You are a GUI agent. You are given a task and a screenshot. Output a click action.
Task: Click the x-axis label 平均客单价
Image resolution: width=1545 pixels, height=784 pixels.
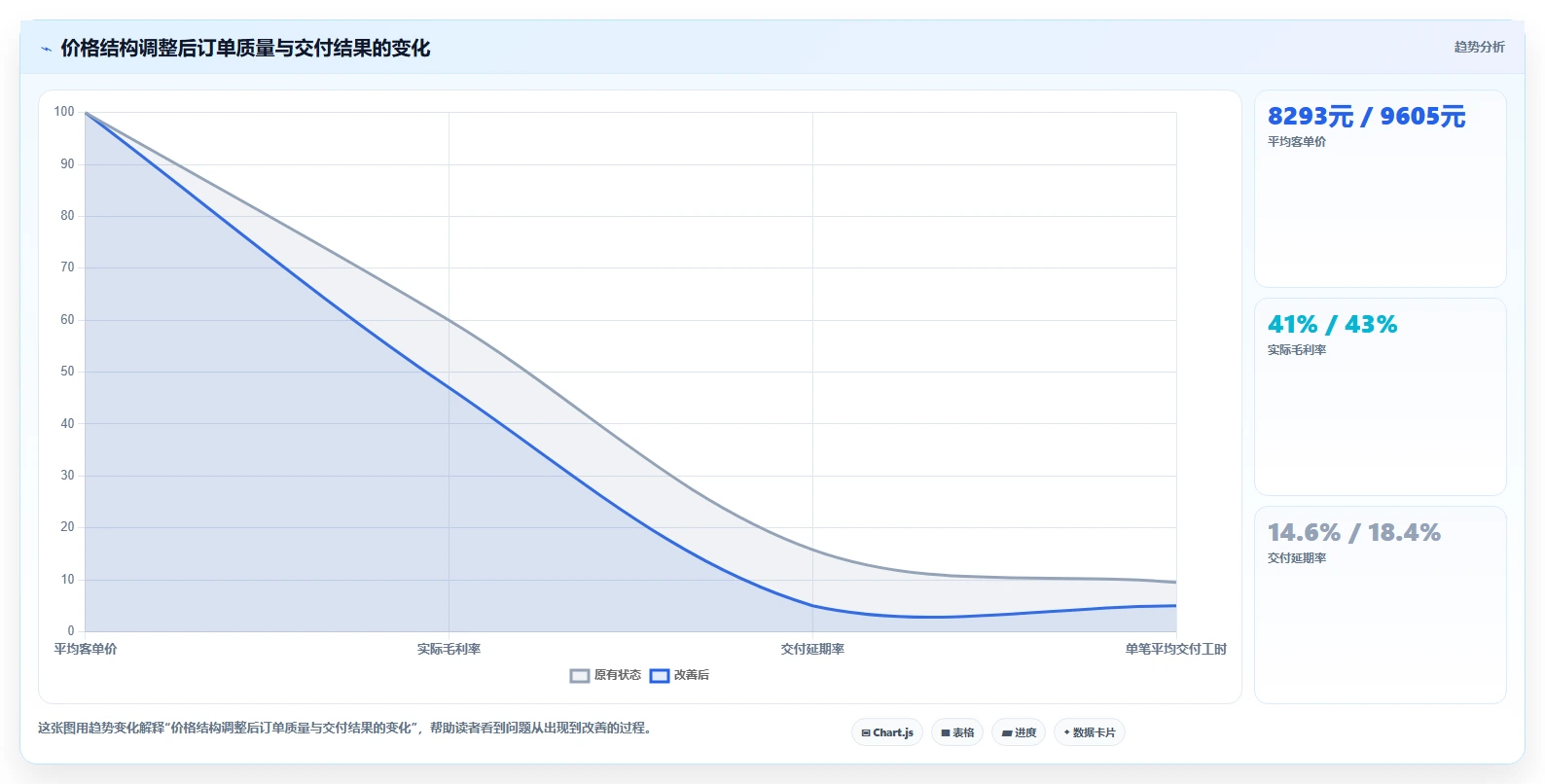(86, 649)
